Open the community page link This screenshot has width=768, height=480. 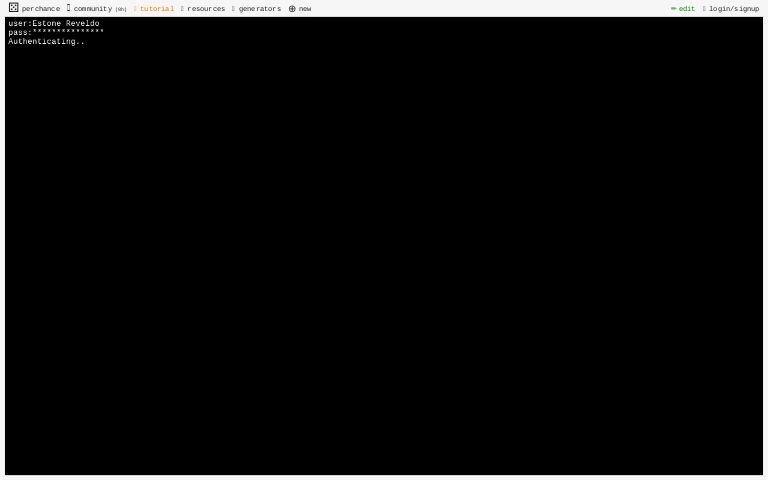pos(92,9)
